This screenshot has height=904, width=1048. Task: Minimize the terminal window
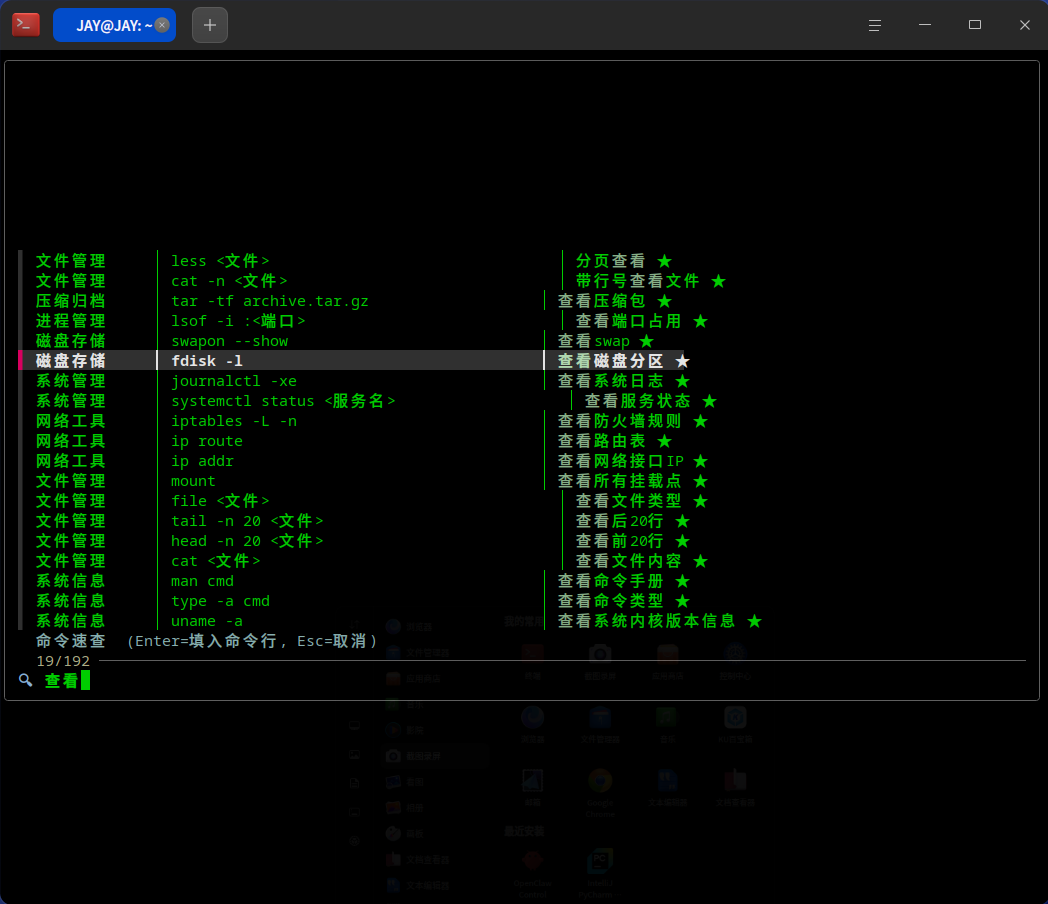925,25
